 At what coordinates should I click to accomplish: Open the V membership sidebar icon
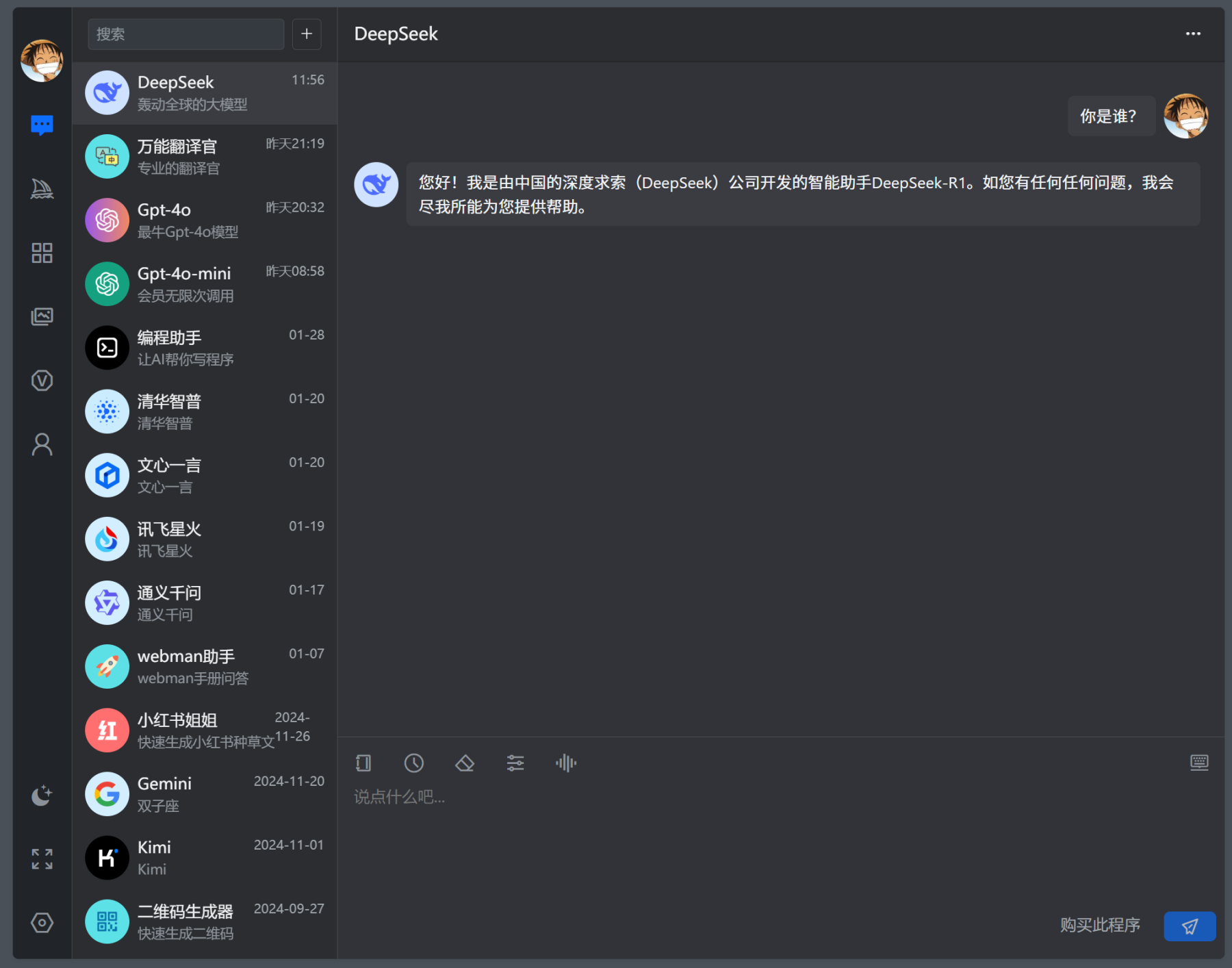pos(42,380)
